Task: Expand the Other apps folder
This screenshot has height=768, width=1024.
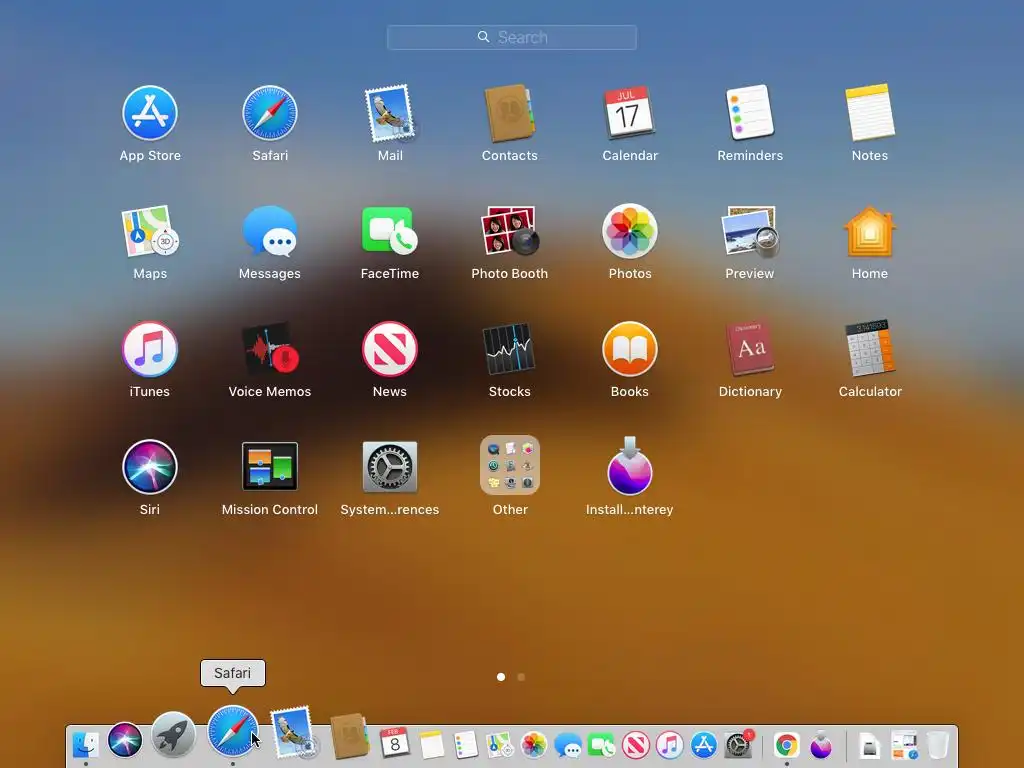Action: 509,466
